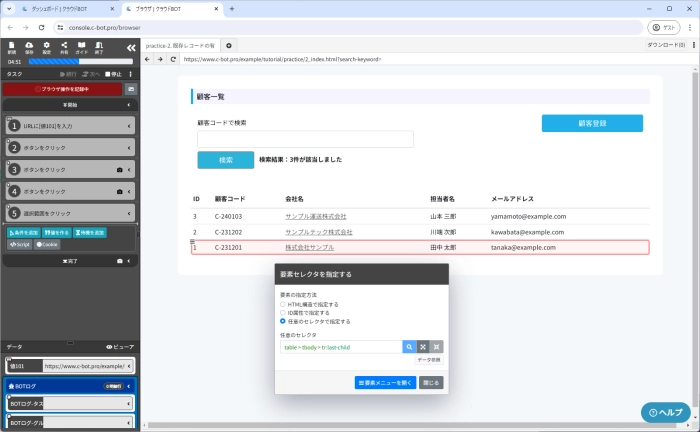Open the ガイド guide book icon
The height and width of the screenshot is (432, 700).
pyautogui.click(x=82, y=46)
